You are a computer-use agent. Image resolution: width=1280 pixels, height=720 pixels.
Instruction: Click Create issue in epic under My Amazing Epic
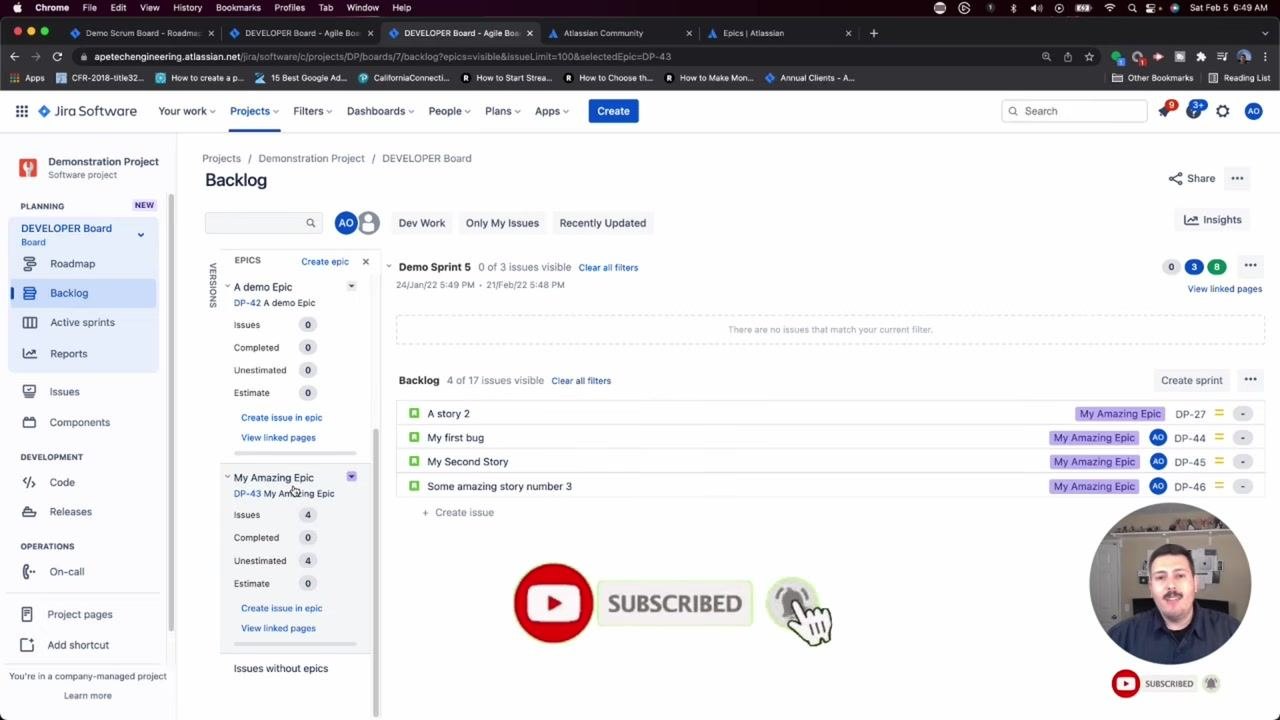click(x=281, y=608)
